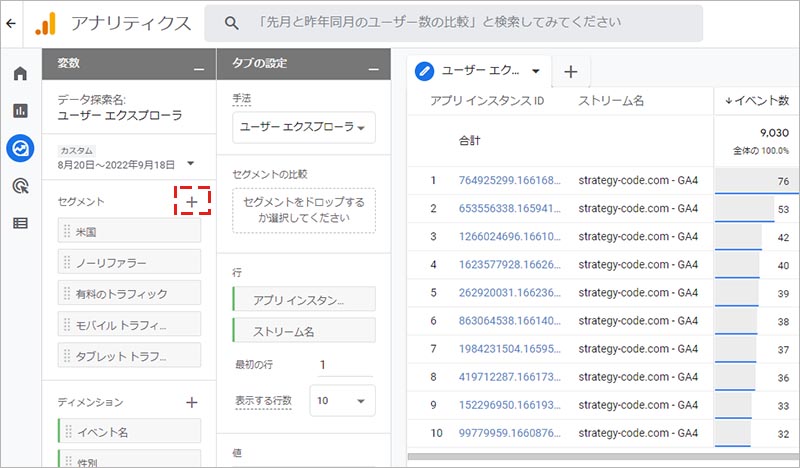Collapse the タブの設定 panel
The height and width of the screenshot is (468, 800).
(x=374, y=66)
